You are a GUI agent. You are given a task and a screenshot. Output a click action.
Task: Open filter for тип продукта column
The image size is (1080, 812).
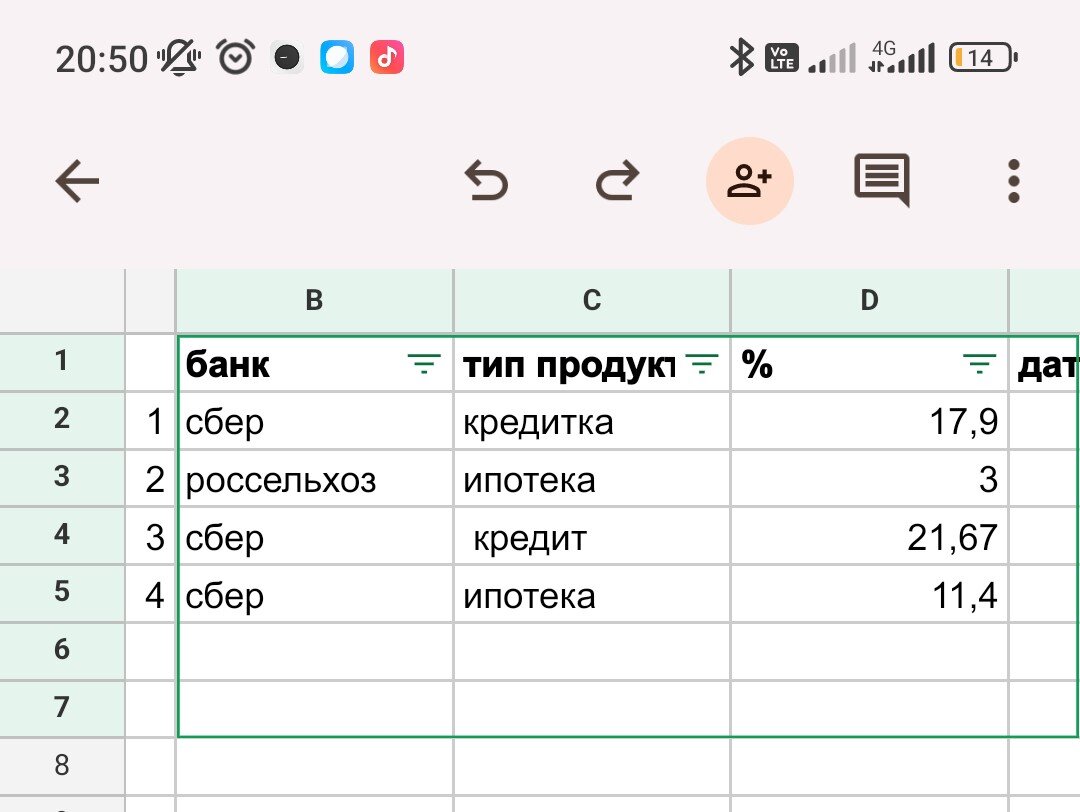coord(702,364)
